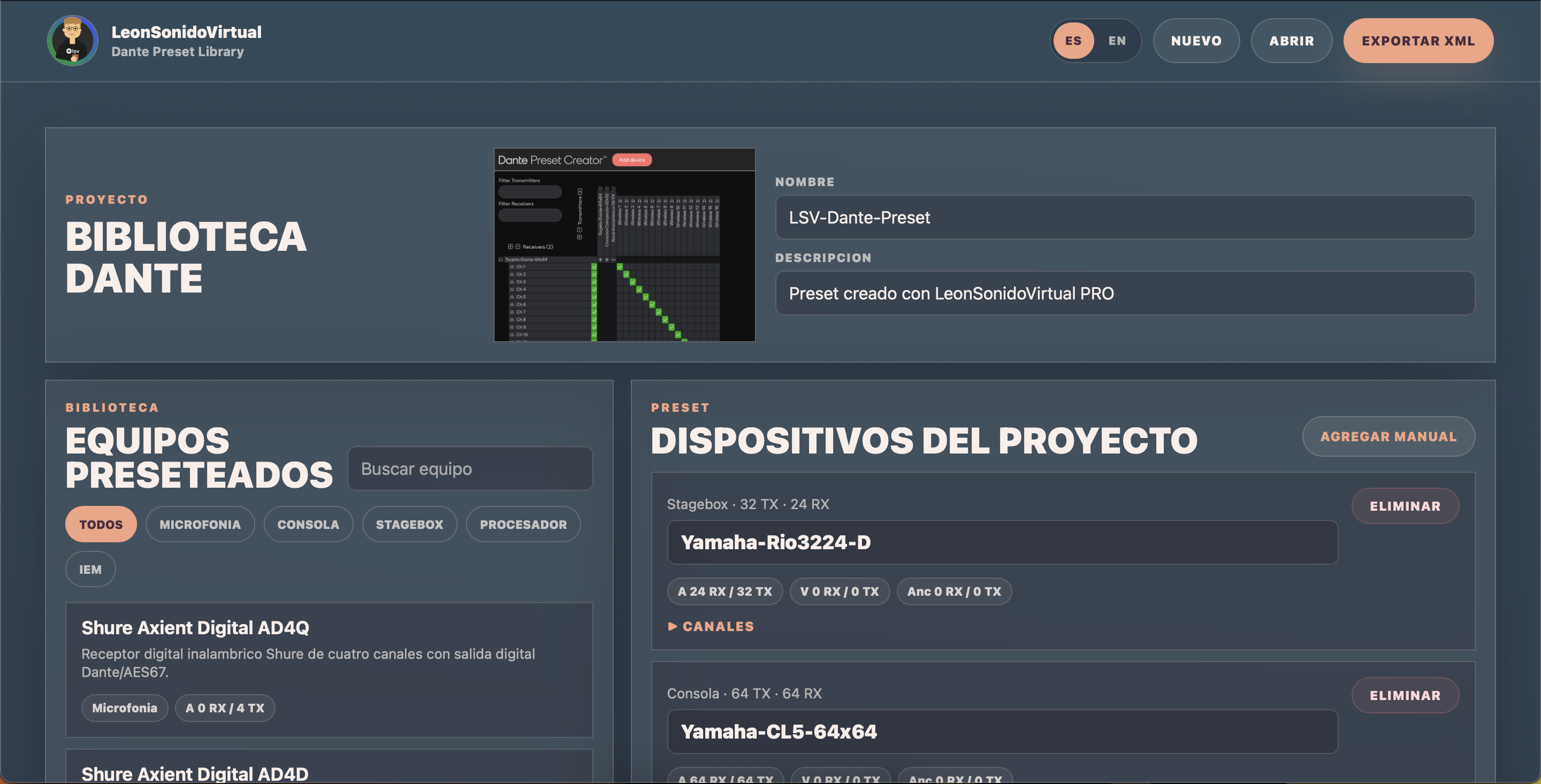This screenshot has width=1541, height=784.
Task: Click the Consola · 64 TX · 64 RX label
Action: point(744,693)
